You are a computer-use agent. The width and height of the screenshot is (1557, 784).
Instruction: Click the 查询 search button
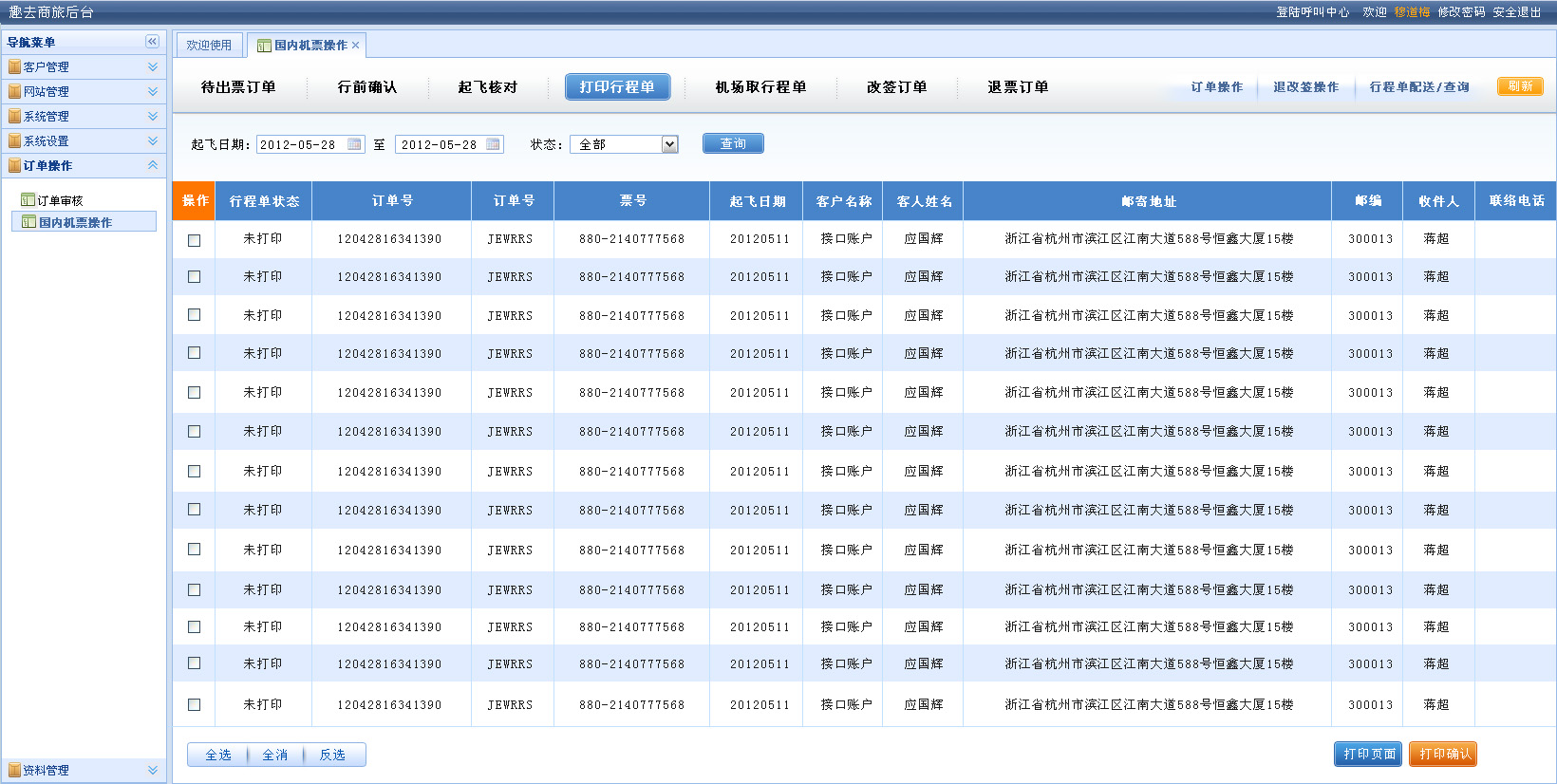click(733, 143)
